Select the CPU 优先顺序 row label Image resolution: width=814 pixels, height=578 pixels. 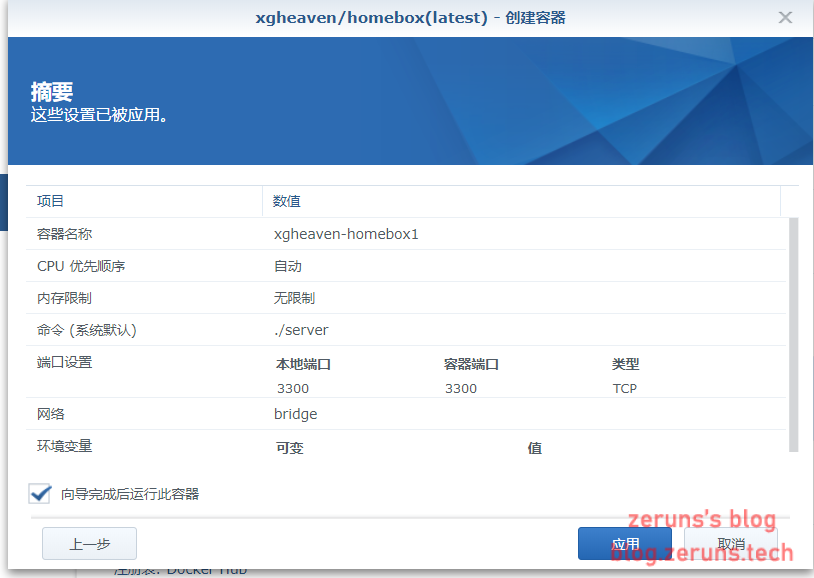(x=81, y=266)
